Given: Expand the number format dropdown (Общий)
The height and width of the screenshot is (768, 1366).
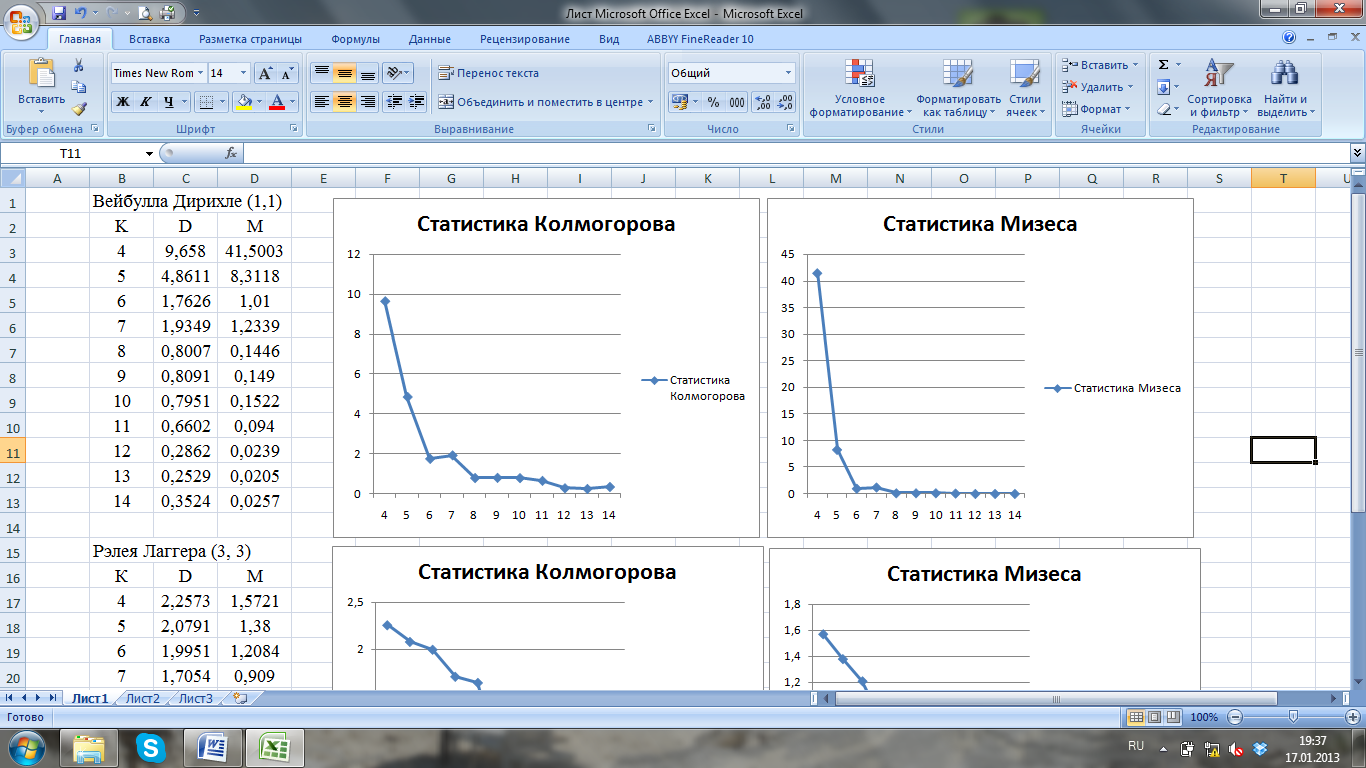Looking at the screenshot, I should coord(788,73).
